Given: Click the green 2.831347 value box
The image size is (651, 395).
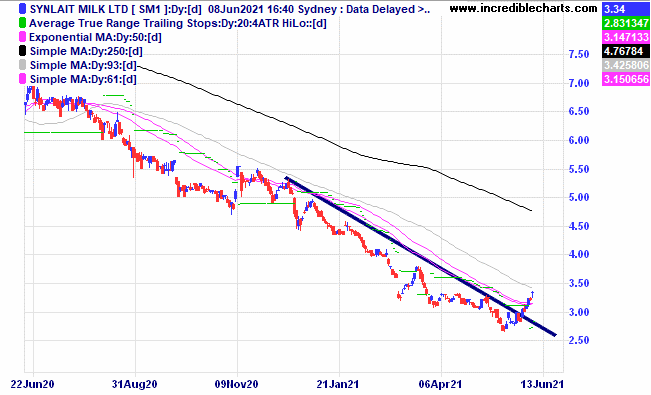Looking at the screenshot, I should pos(626,23).
